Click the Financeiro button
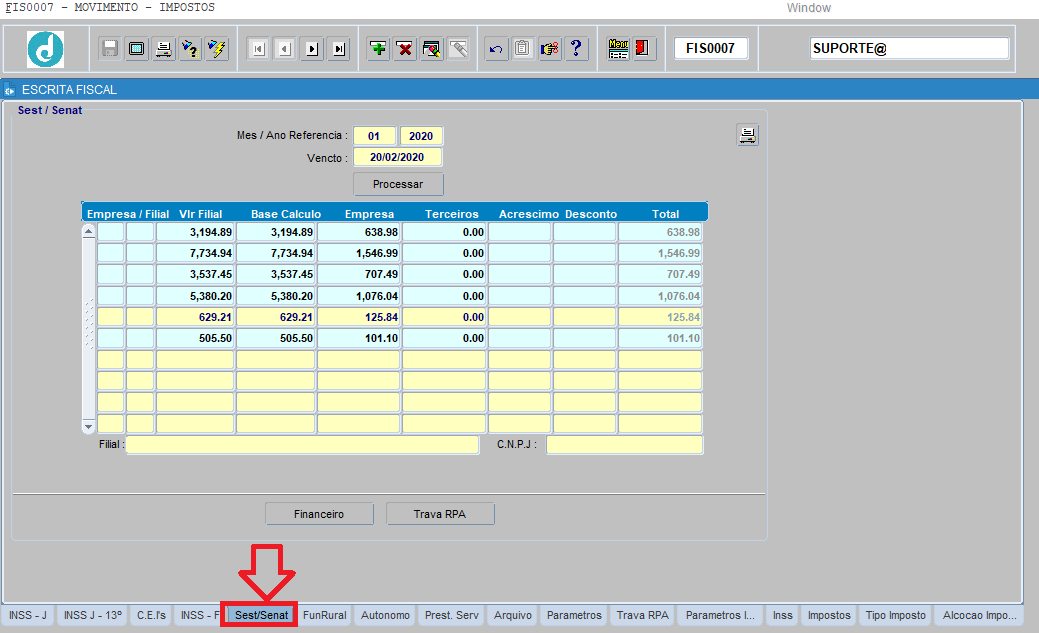This screenshot has height=633, width=1039. 319,514
